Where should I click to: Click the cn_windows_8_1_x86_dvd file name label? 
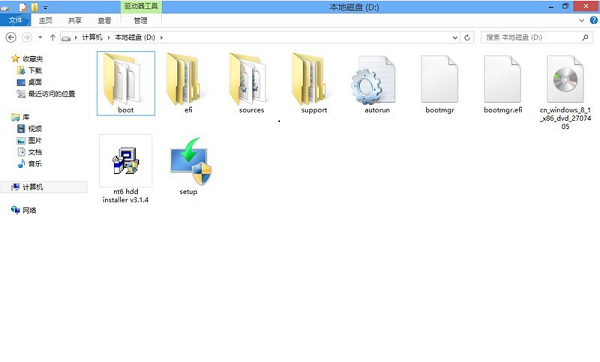point(565,118)
